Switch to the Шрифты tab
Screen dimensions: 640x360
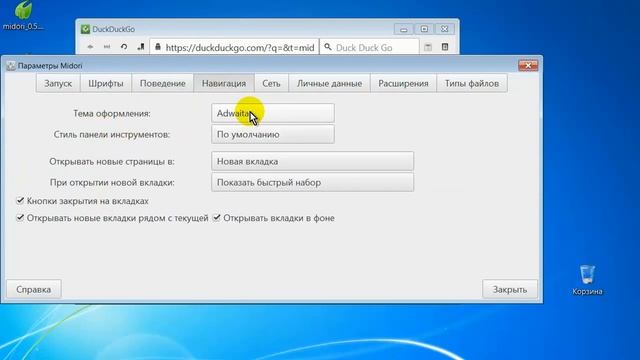[106, 83]
